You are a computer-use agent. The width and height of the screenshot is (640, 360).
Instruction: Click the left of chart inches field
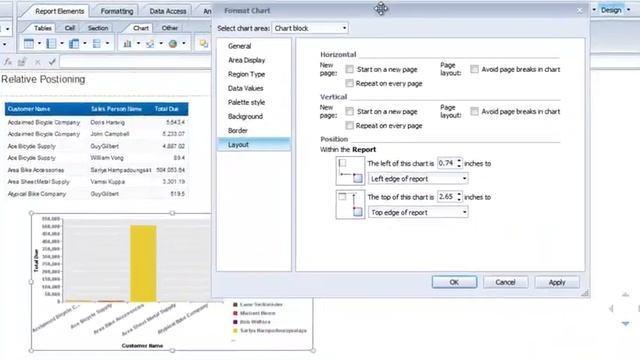pyautogui.click(x=446, y=163)
